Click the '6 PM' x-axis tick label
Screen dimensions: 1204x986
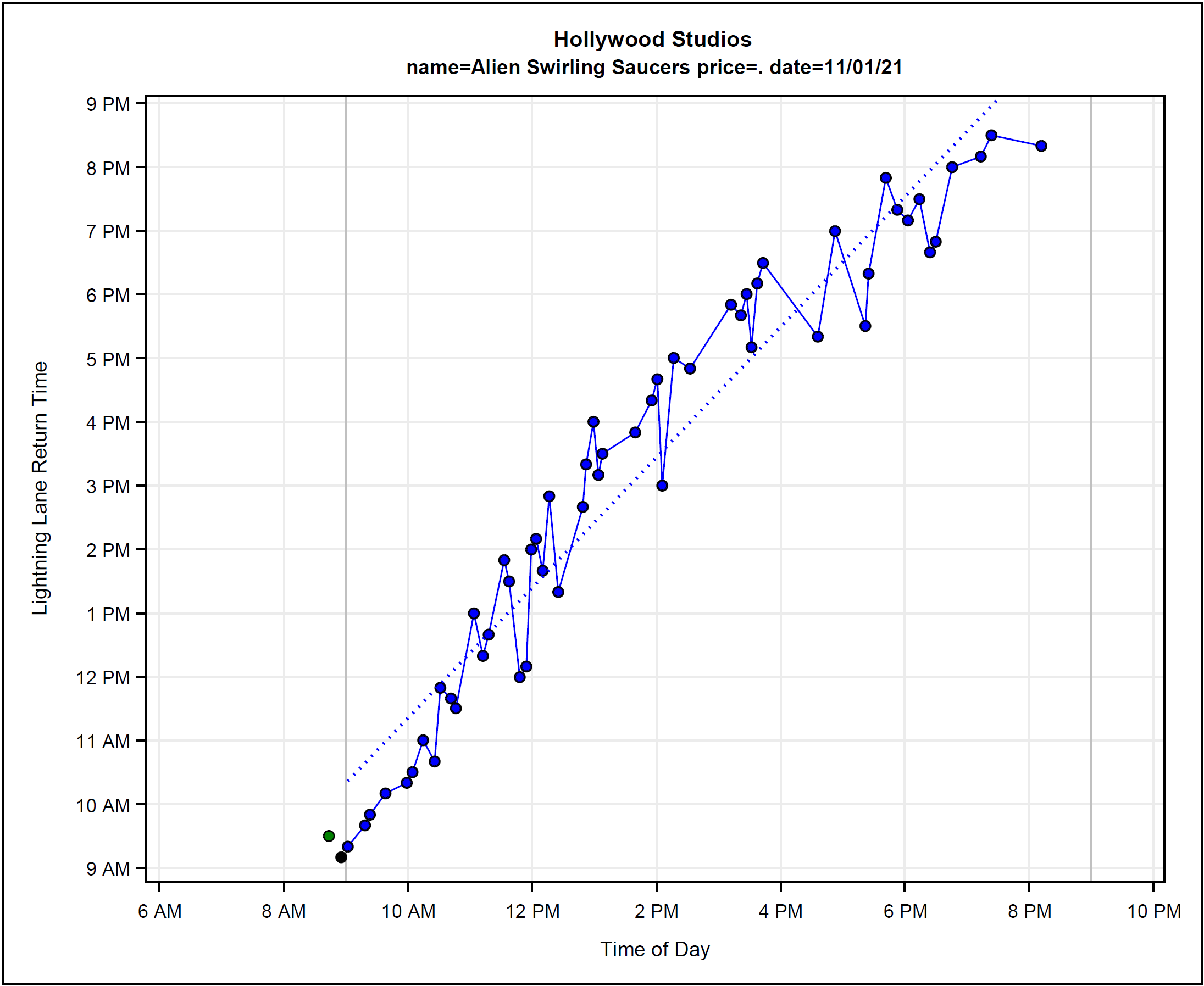click(x=905, y=911)
